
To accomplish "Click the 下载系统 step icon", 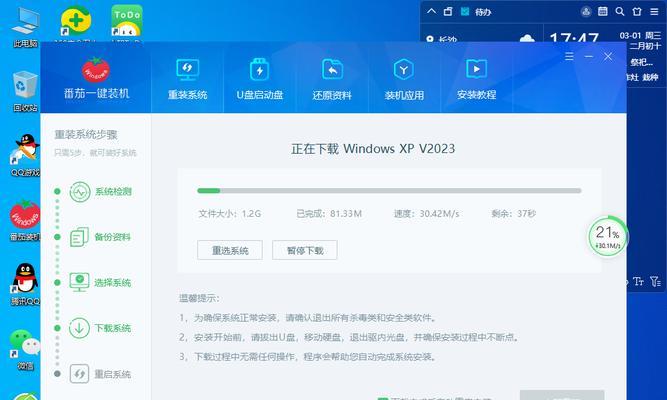I will click(80, 328).
